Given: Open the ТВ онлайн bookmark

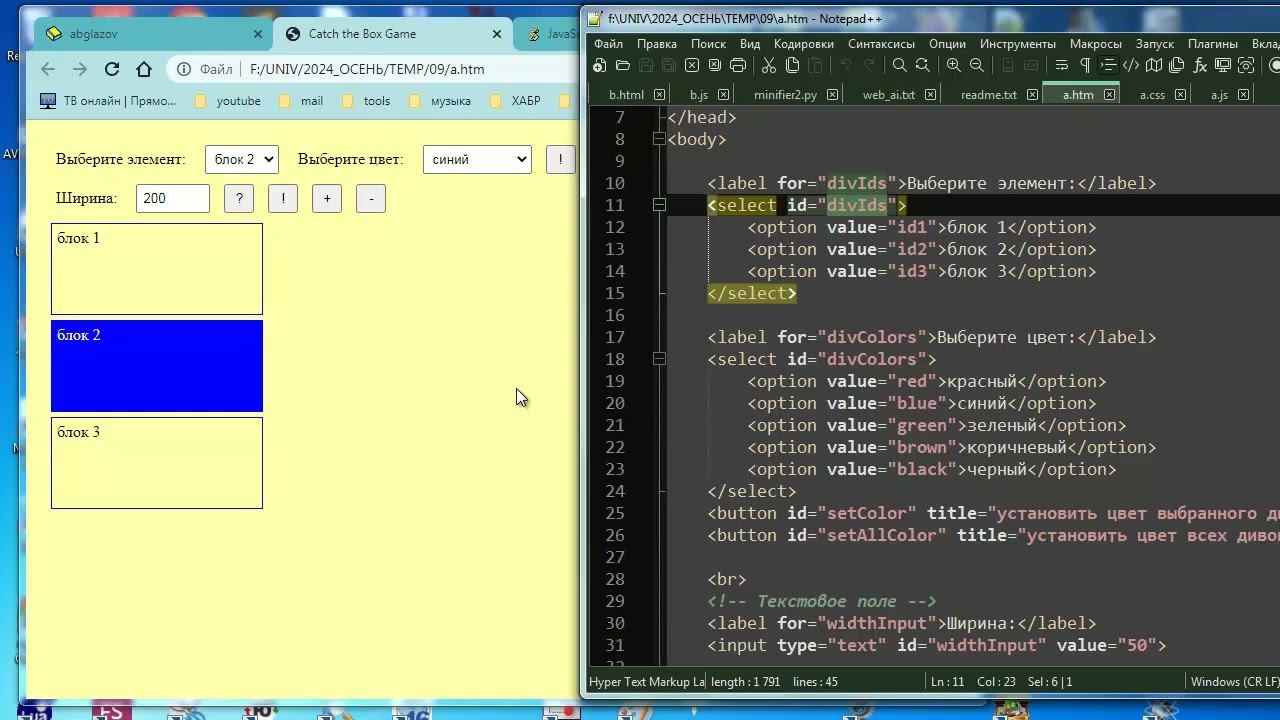Looking at the screenshot, I should point(108,101).
